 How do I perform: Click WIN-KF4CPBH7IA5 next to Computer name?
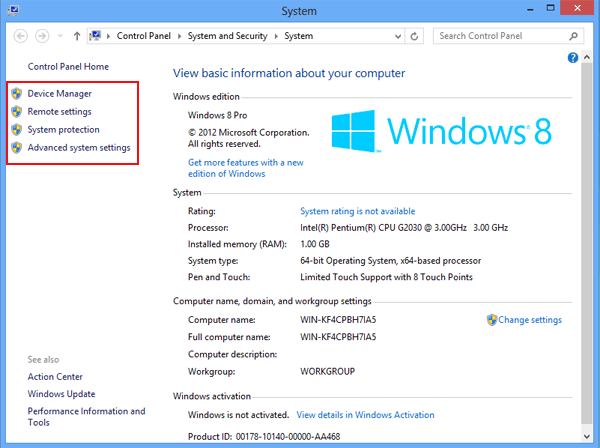[338, 320]
